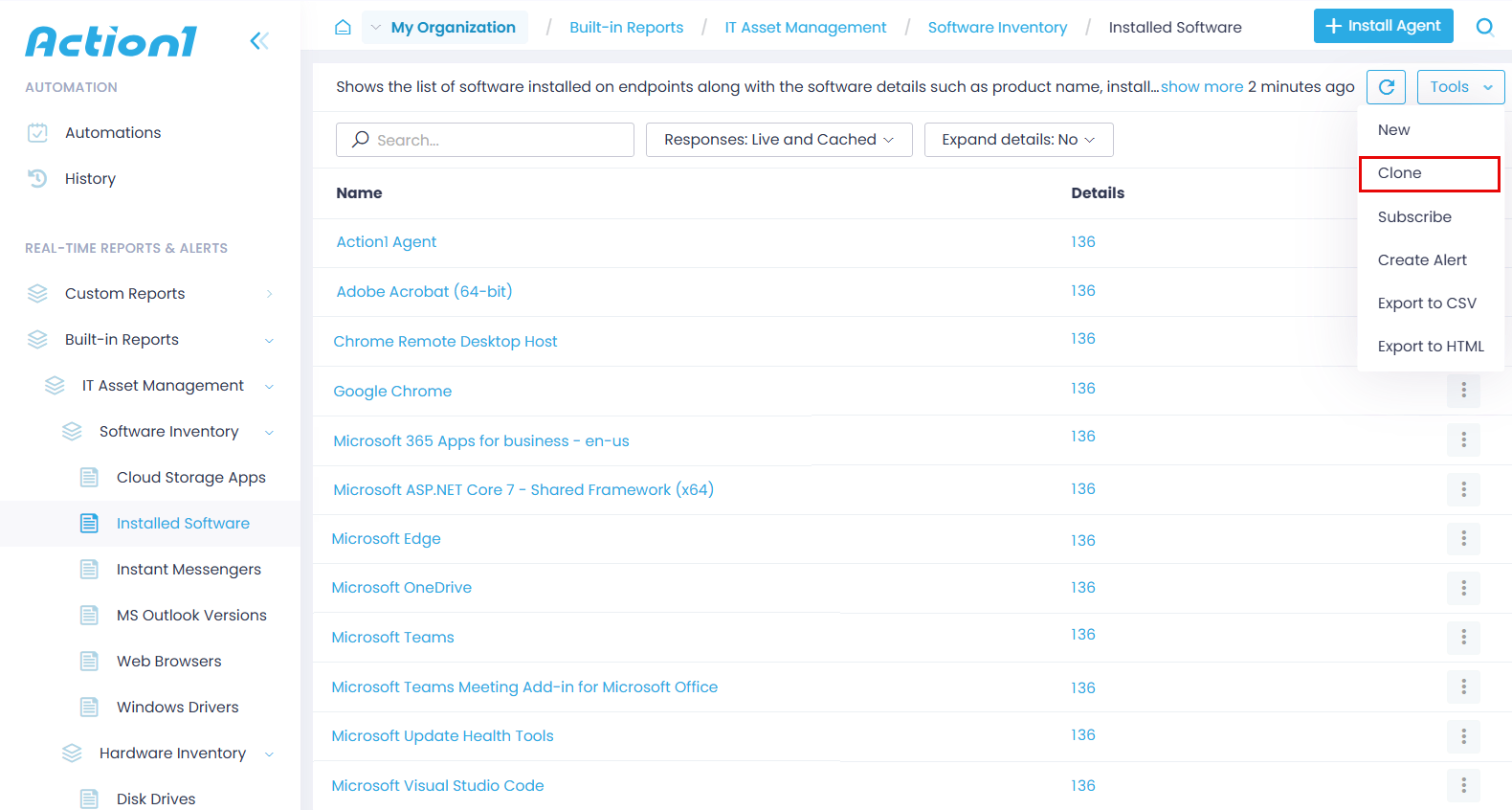The width and height of the screenshot is (1512, 810).
Task: Open the three-dot menu for Google Chrome row
Action: tap(1463, 390)
